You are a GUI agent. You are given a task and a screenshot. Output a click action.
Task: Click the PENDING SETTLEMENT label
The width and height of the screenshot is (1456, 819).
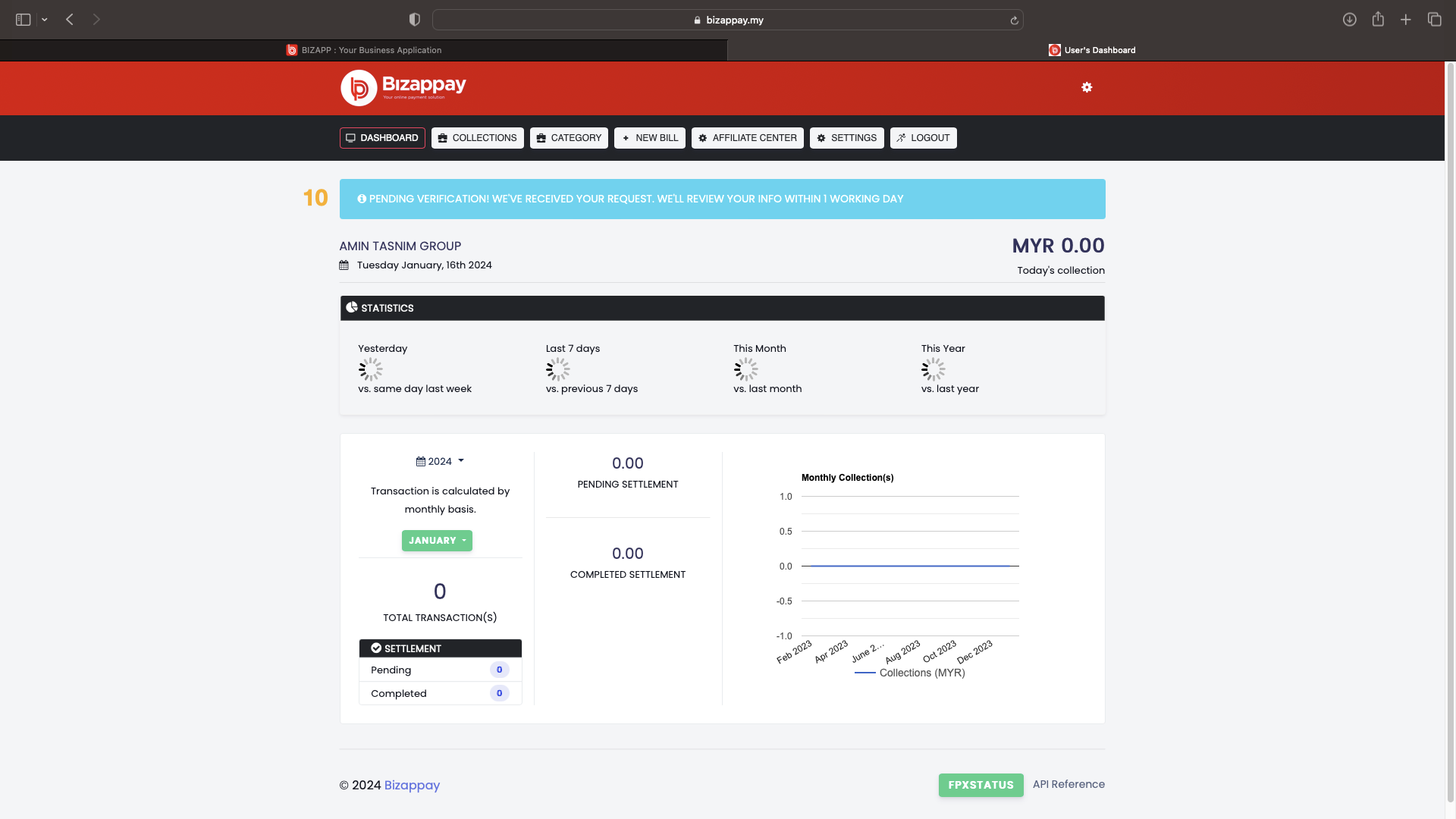pos(628,485)
